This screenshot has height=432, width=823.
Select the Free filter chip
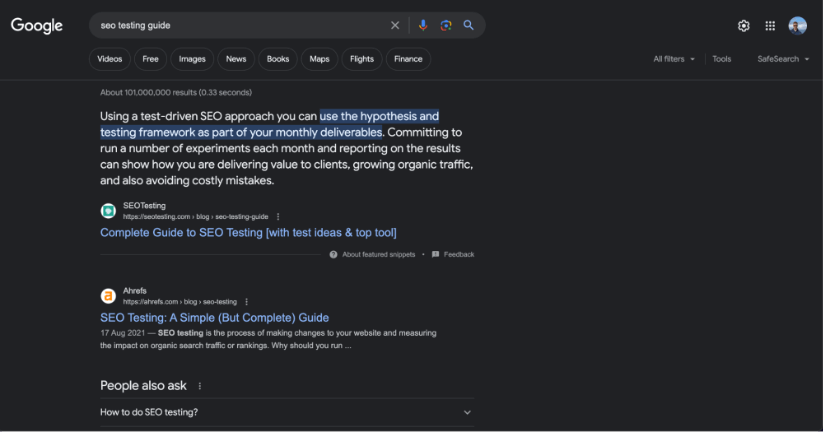tap(150, 59)
